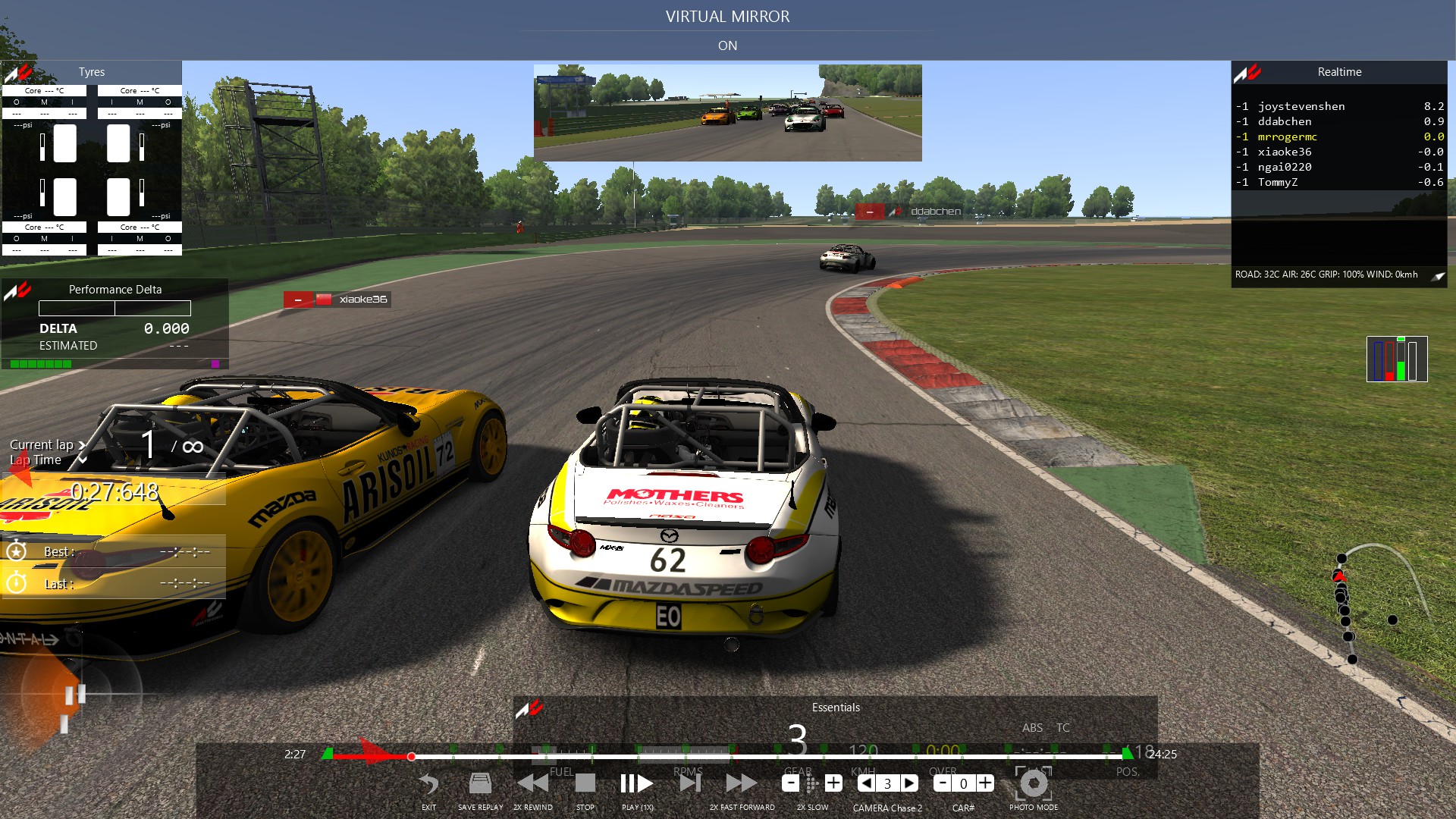Click the CAR# number field showing 0
This screenshot has width=1456, height=819.
pos(963,783)
